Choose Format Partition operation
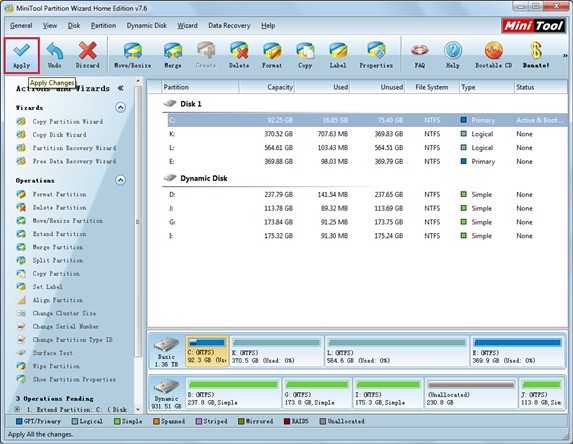The image size is (573, 444). [60, 194]
